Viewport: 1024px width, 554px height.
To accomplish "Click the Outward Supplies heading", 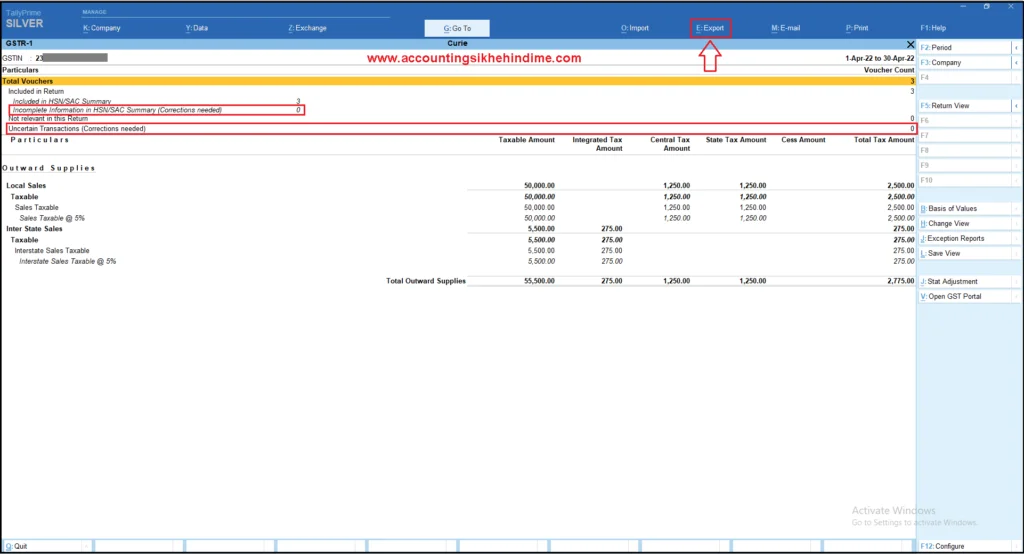I will click(49, 168).
